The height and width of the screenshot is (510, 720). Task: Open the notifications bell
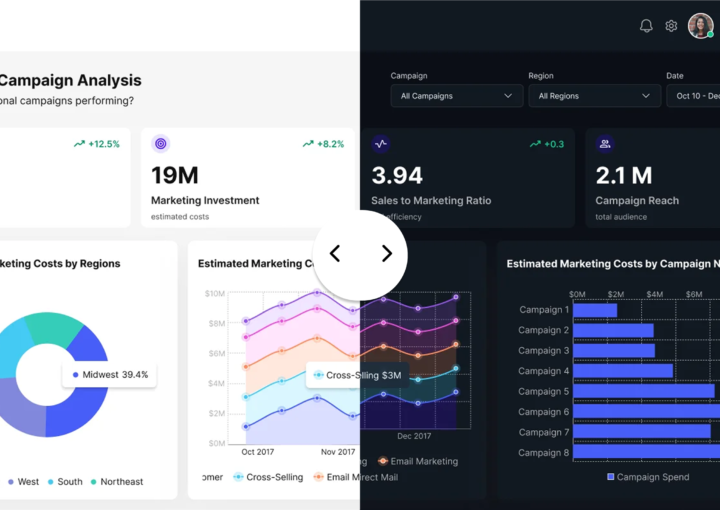[x=646, y=26]
